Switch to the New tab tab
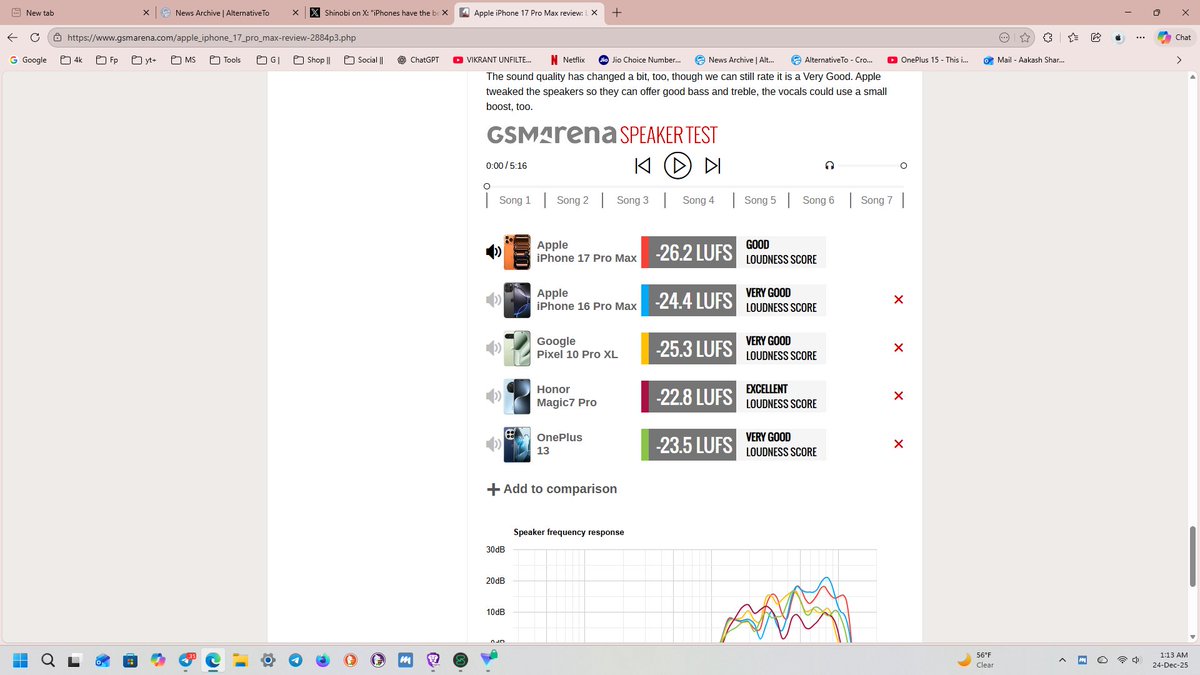 pos(80,13)
